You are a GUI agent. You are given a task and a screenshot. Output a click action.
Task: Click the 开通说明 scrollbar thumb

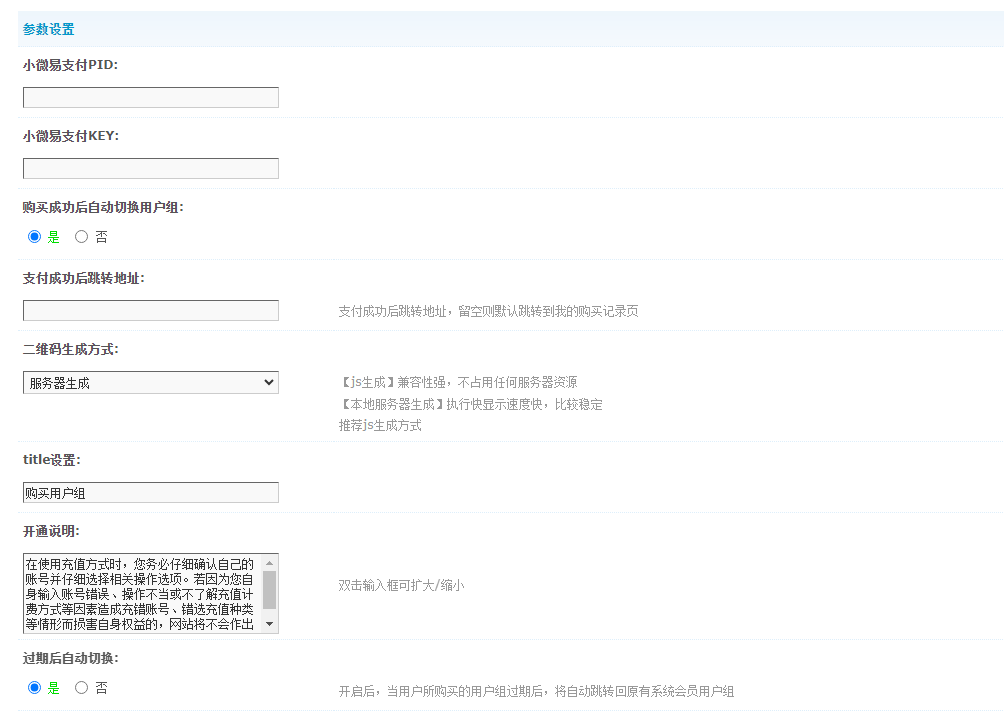270,590
